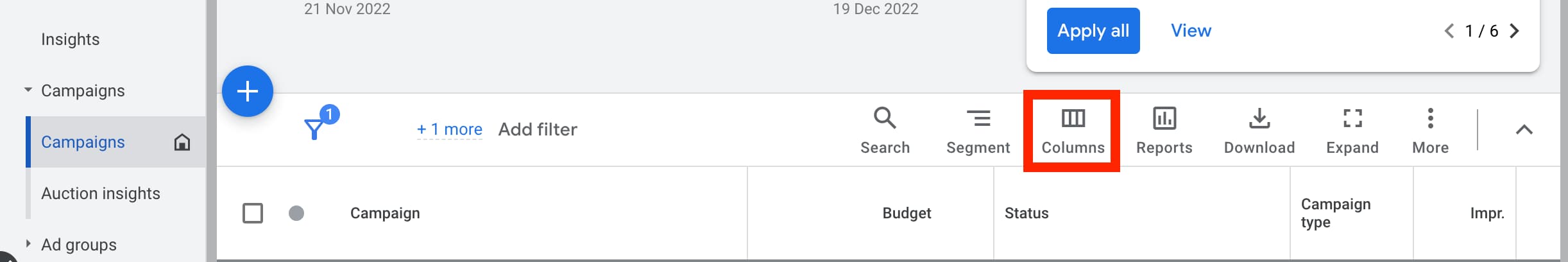Screen dimensions: 1568x262
Task: Tick the select-all campaigns checkbox
Action: pyautogui.click(x=253, y=213)
